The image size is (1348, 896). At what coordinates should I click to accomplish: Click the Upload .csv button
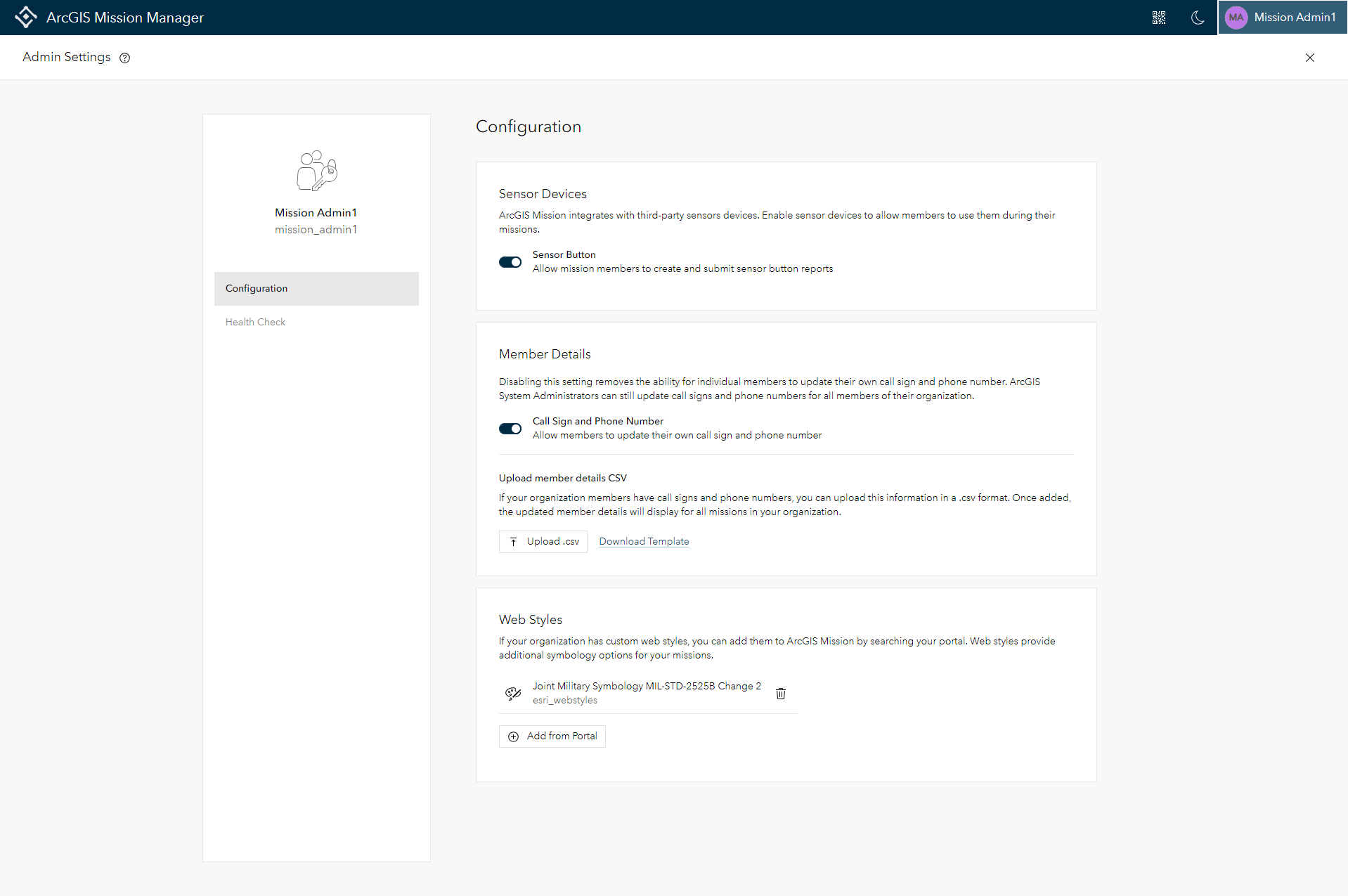coord(543,541)
